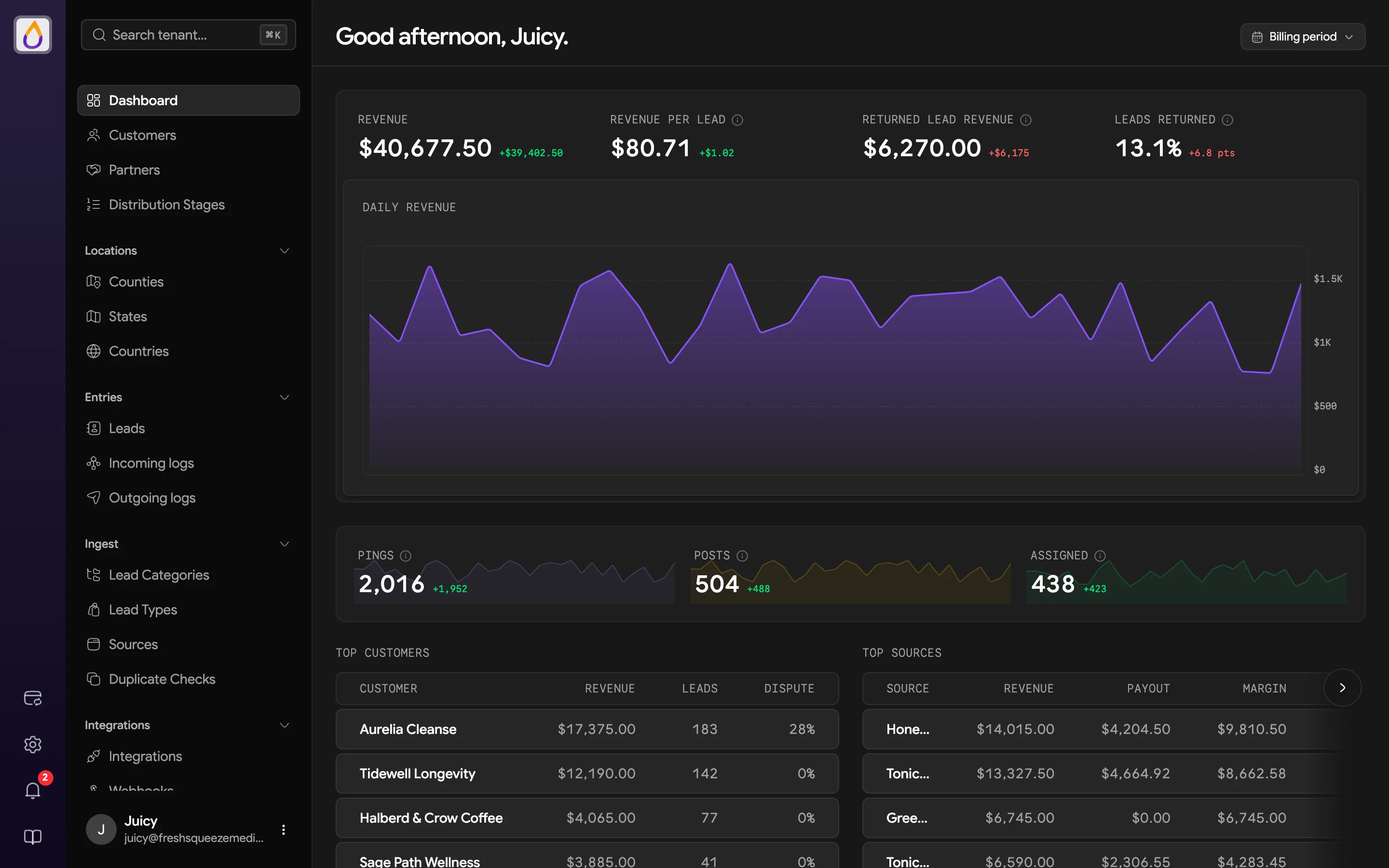The image size is (1389, 868).
Task: Click the flame logo app icon
Action: [x=33, y=34]
